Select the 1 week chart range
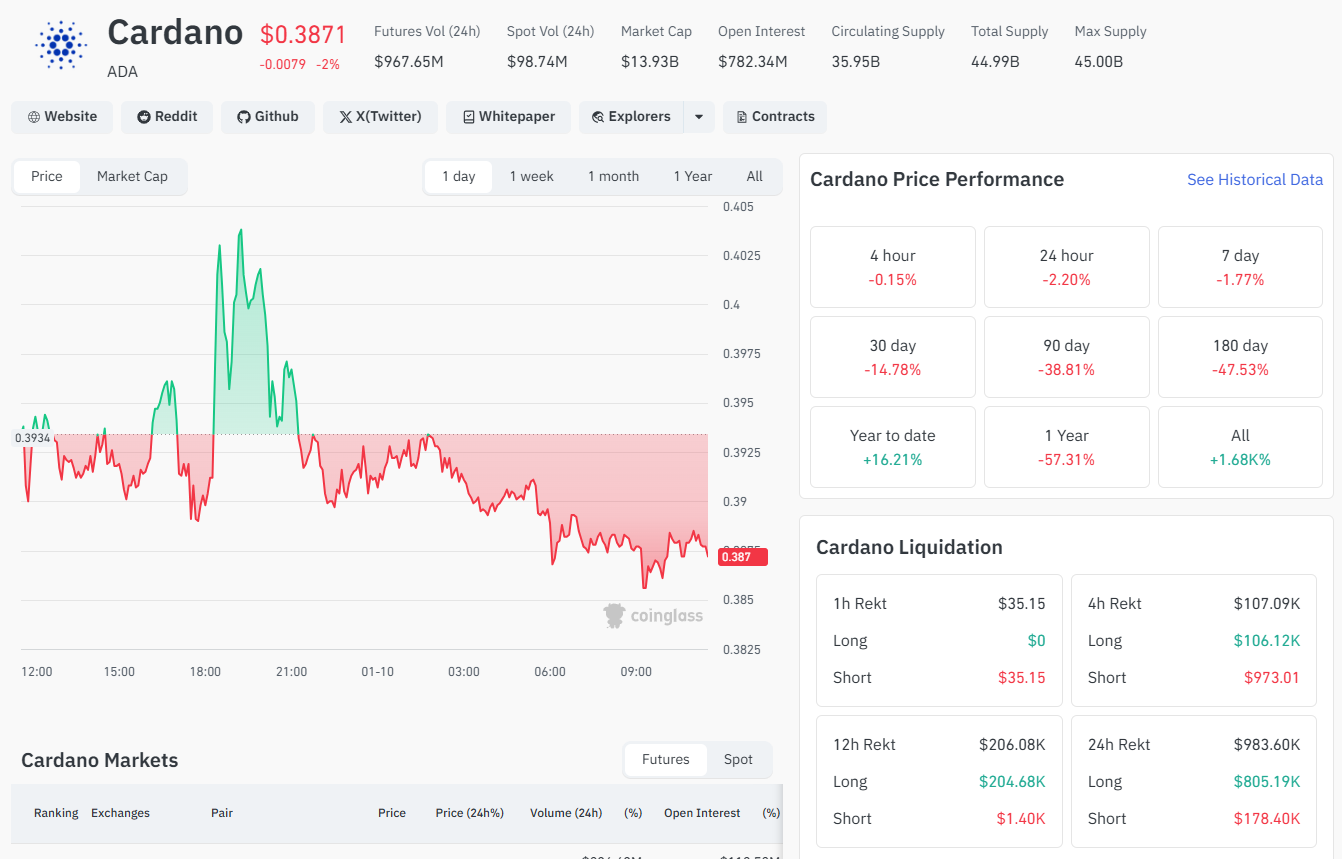This screenshot has height=859, width=1342. click(531, 177)
